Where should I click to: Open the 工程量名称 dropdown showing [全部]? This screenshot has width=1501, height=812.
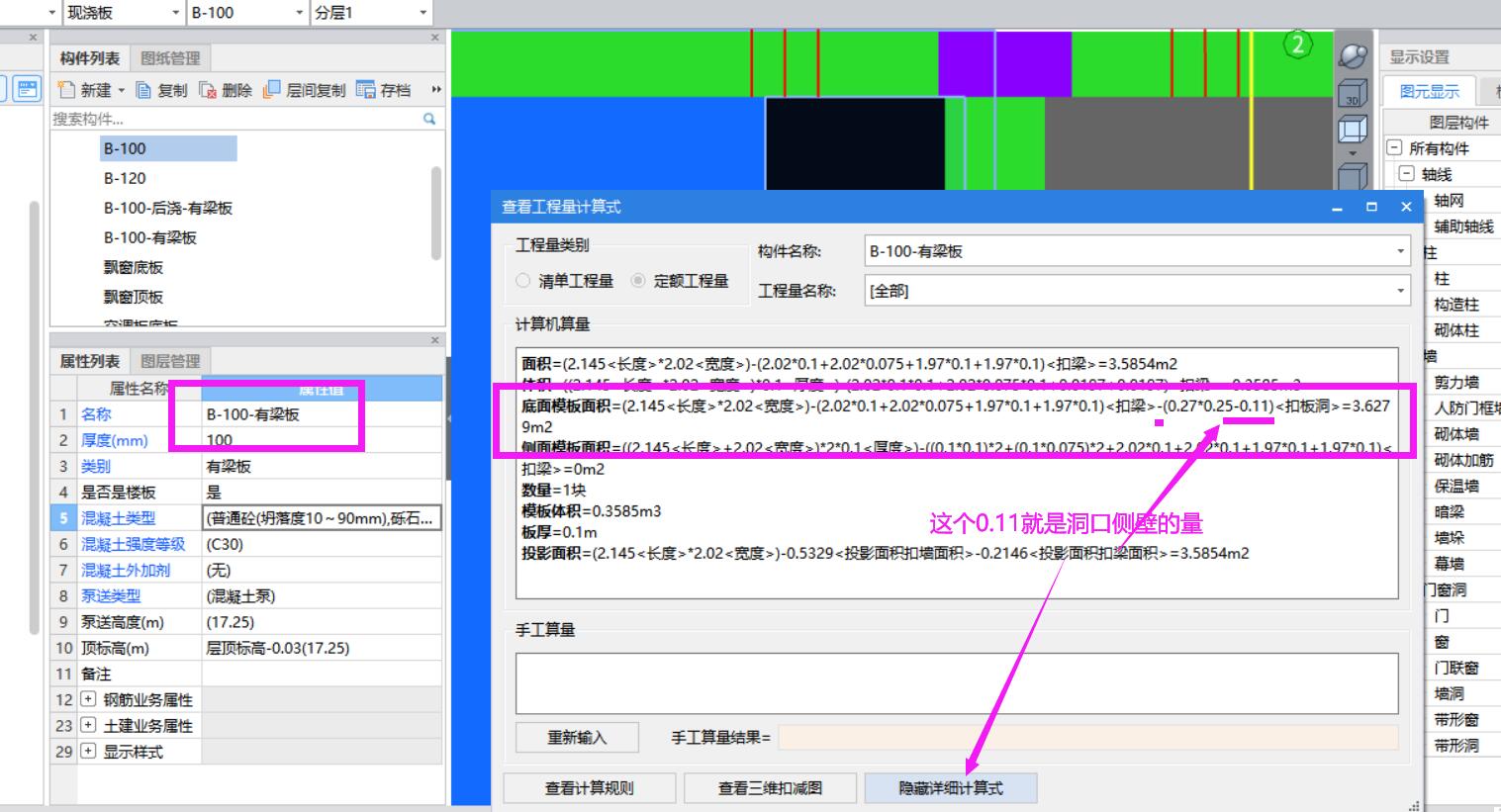[1400, 291]
